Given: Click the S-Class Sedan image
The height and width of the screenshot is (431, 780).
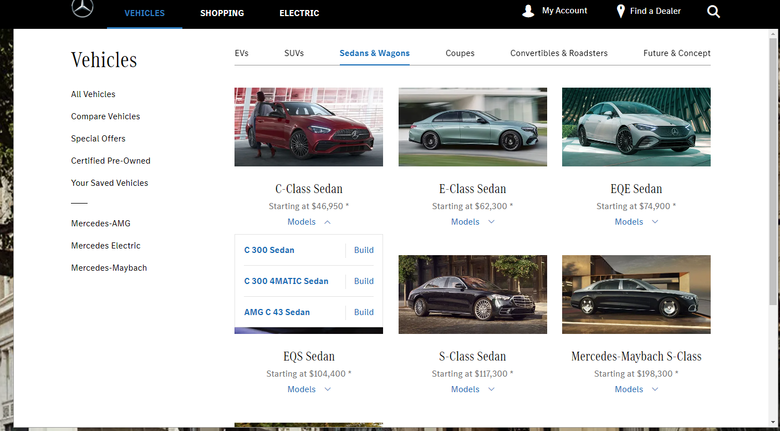Looking at the screenshot, I should (473, 294).
